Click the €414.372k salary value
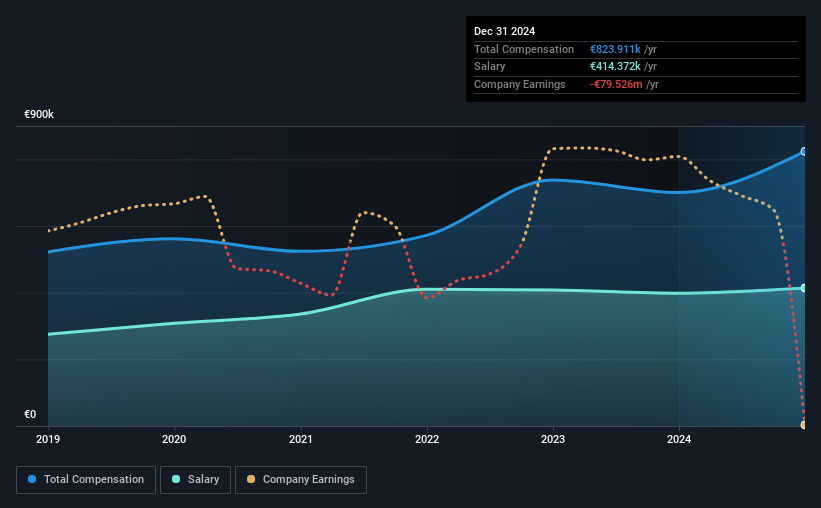821x508 pixels. coord(615,67)
